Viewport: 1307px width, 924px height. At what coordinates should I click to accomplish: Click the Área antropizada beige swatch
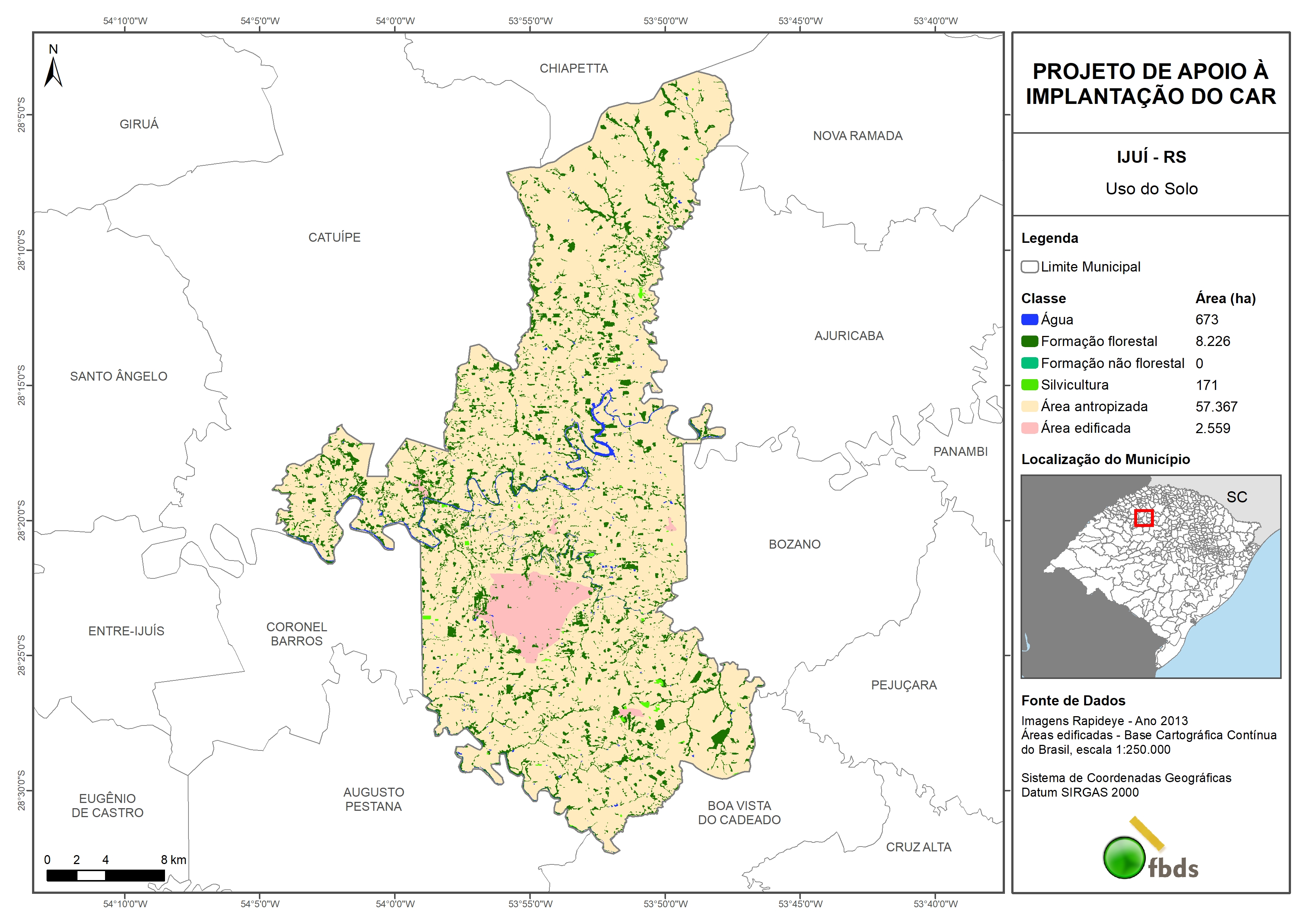tap(1029, 406)
